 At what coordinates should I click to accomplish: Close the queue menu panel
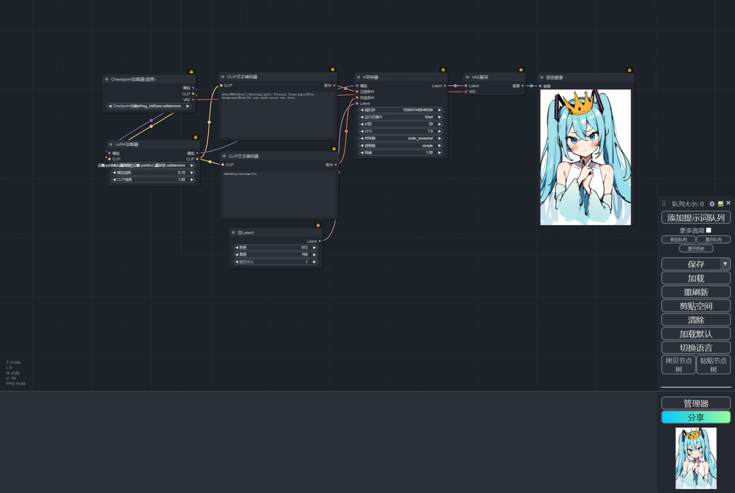(728, 203)
